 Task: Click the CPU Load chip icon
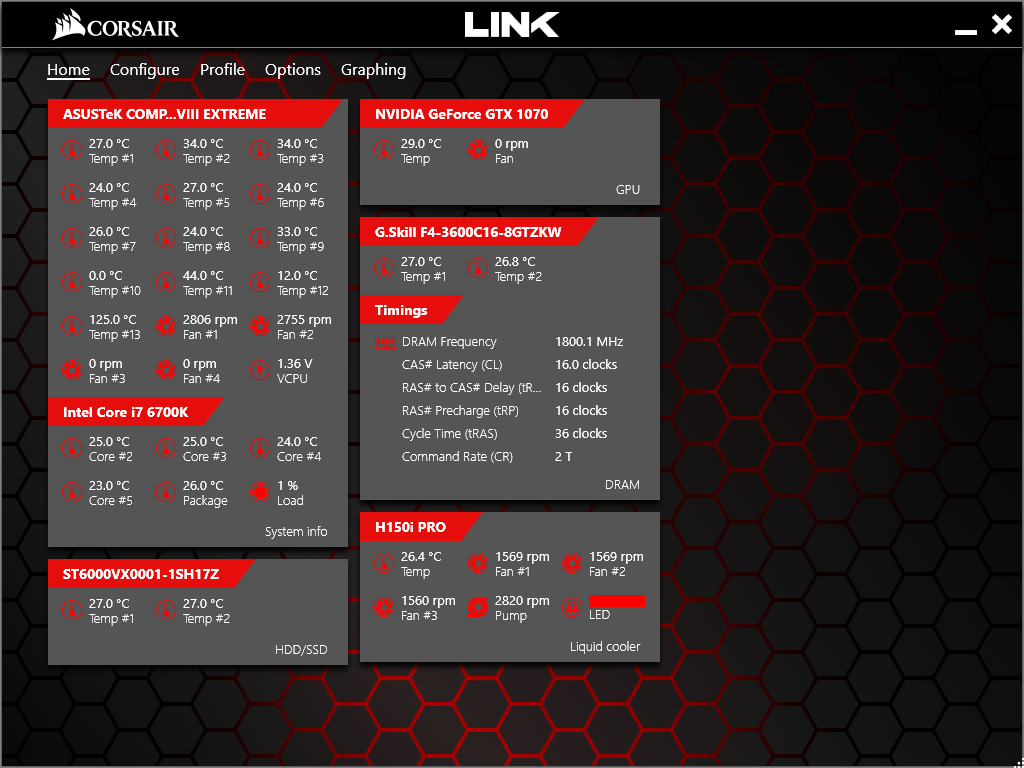[260, 492]
